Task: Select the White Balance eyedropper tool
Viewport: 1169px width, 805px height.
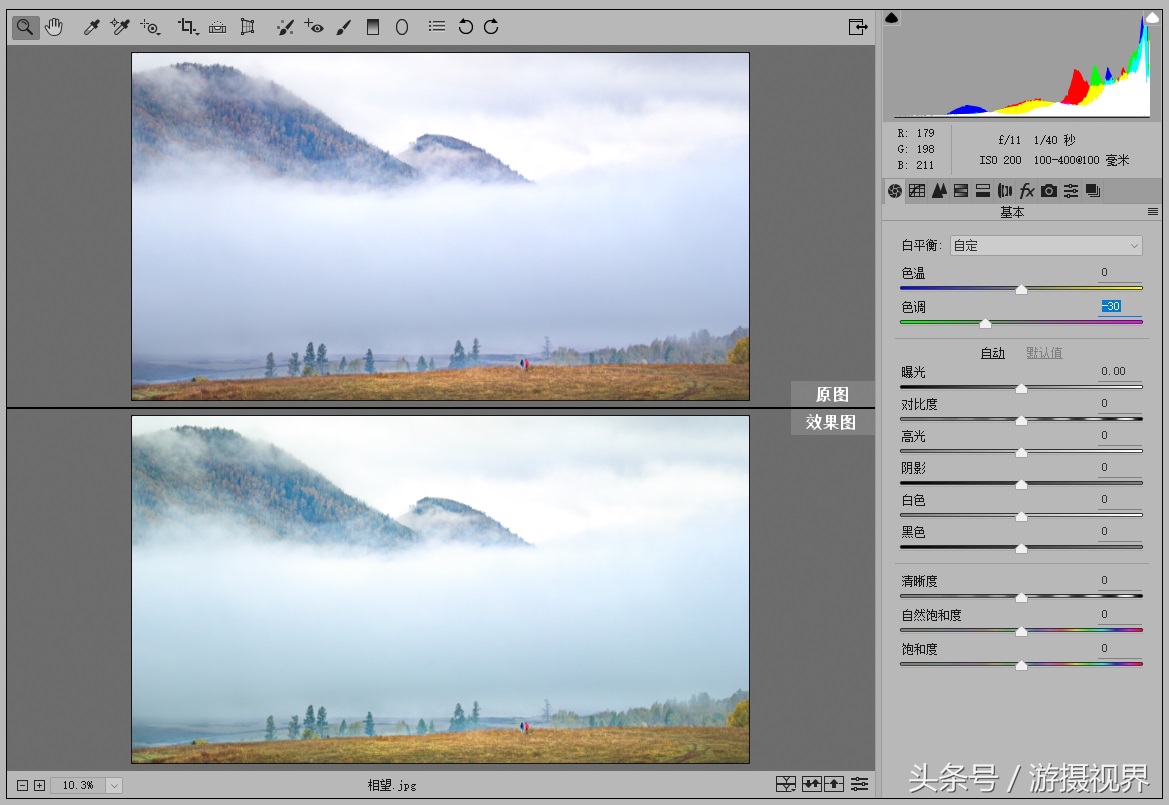Action: point(91,27)
